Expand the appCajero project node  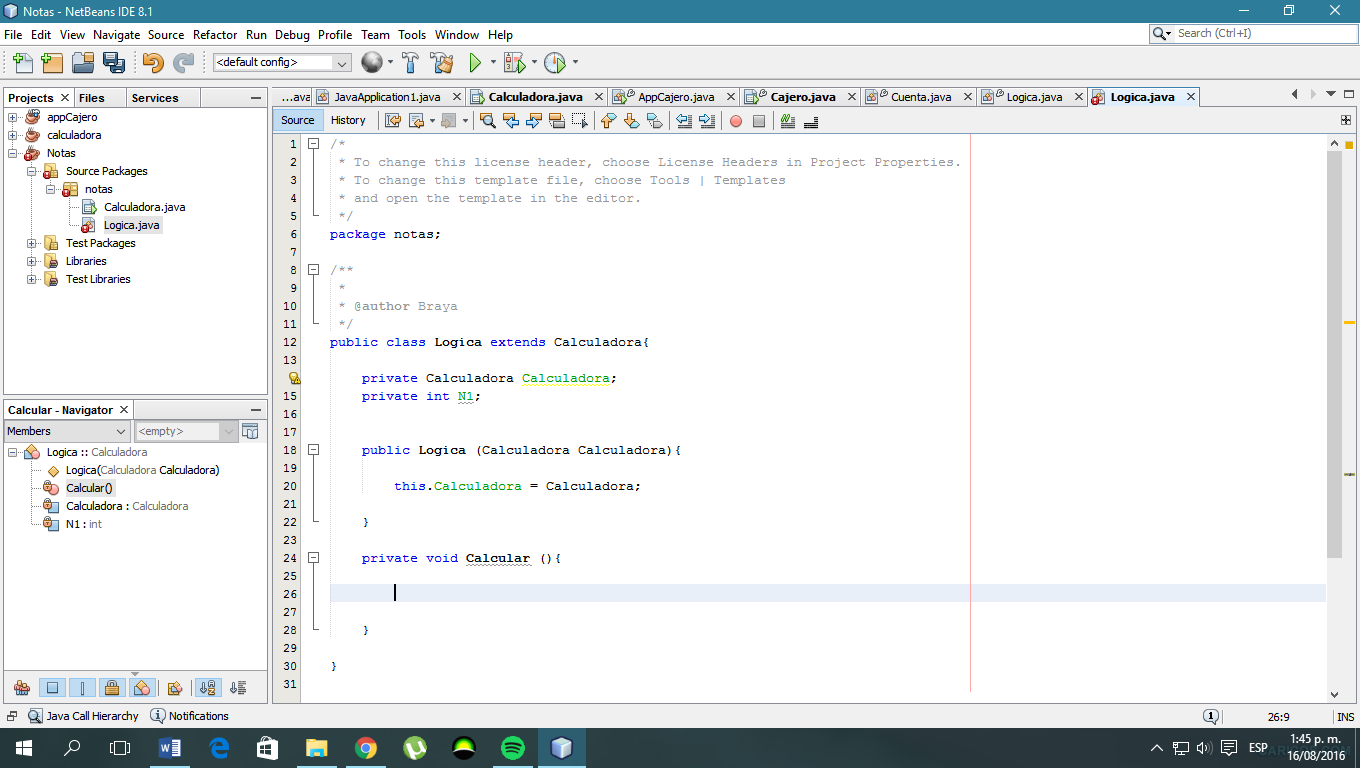click(13, 117)
